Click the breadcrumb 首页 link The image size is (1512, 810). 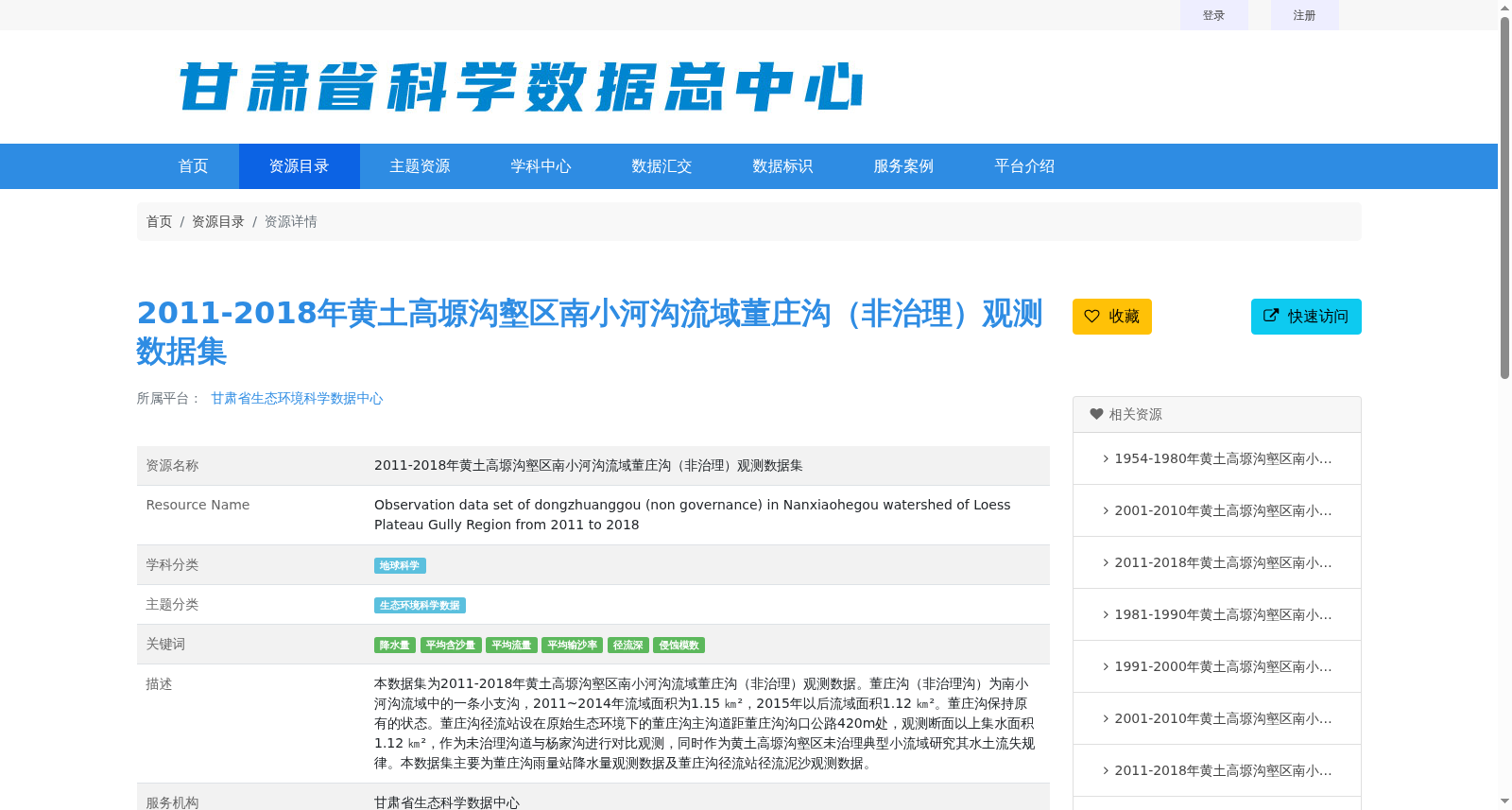[x=159, y=221]
